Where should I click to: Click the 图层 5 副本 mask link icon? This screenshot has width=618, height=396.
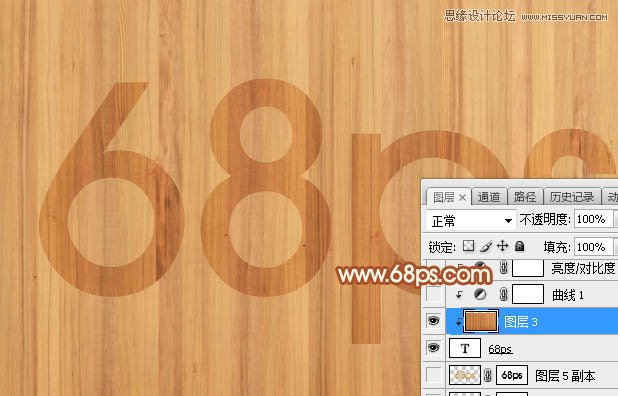coord(488,375)
